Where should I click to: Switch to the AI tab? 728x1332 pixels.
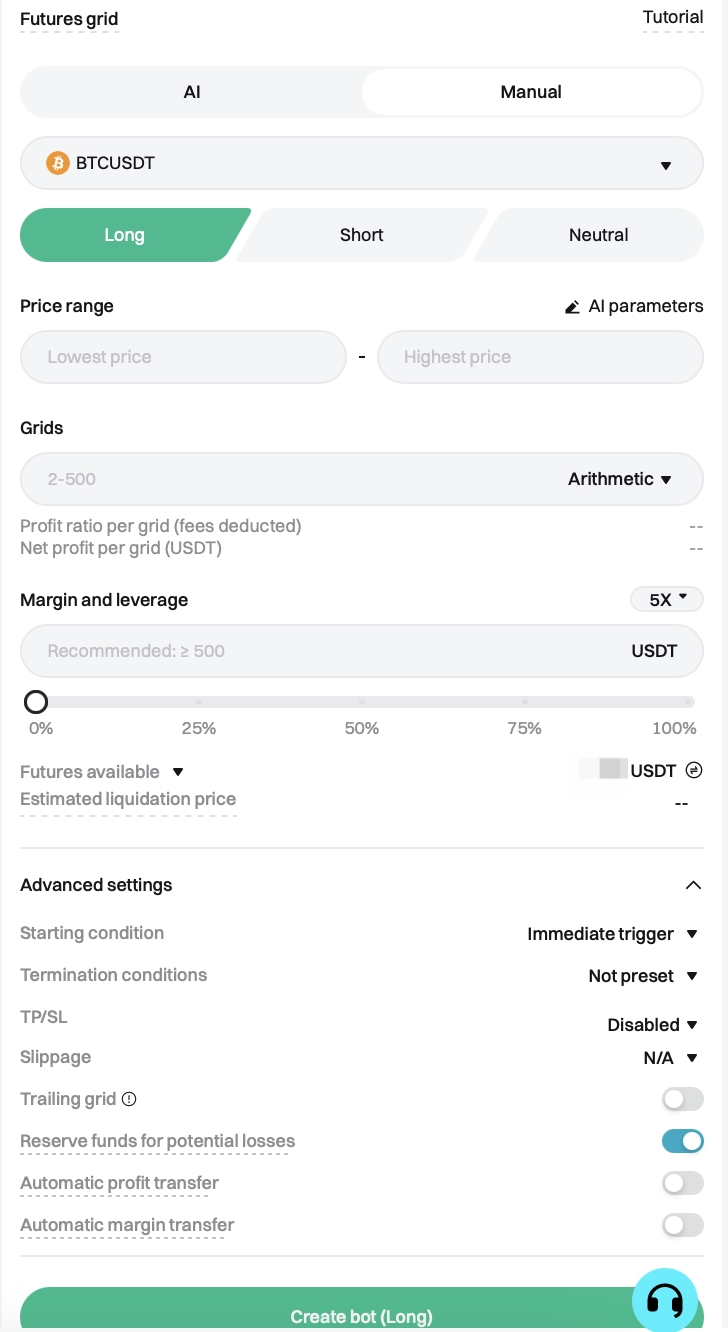[x=192, y=92]
